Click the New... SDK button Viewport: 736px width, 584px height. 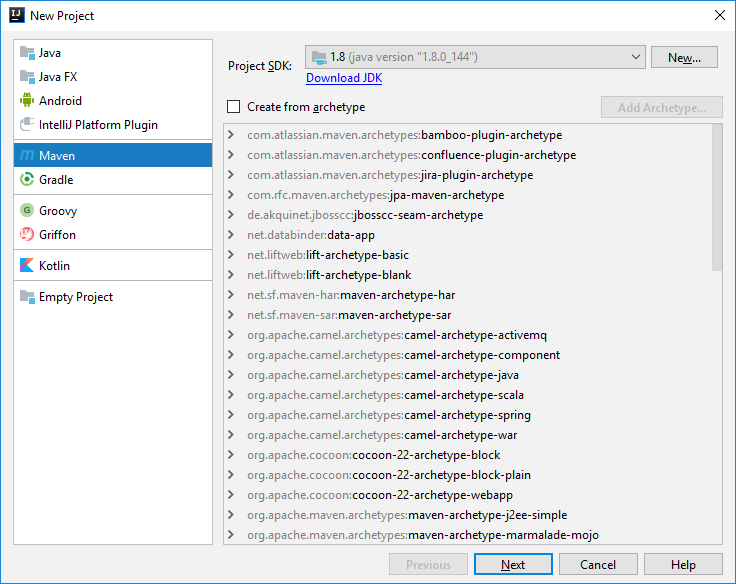pyautogui.click(x=684, y=58)
